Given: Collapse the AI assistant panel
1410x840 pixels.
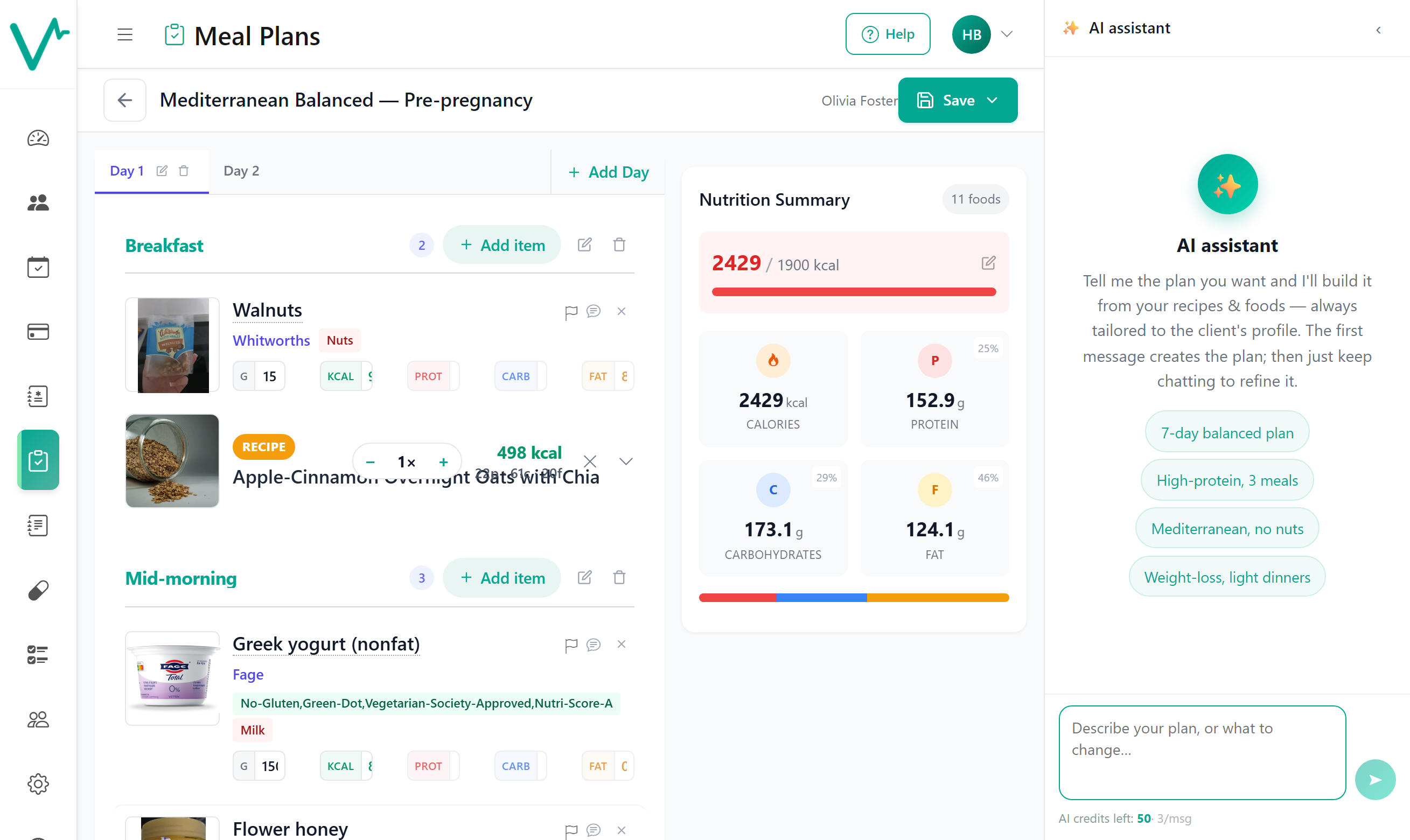Looking at the screenshot, I should (1378, 30).
